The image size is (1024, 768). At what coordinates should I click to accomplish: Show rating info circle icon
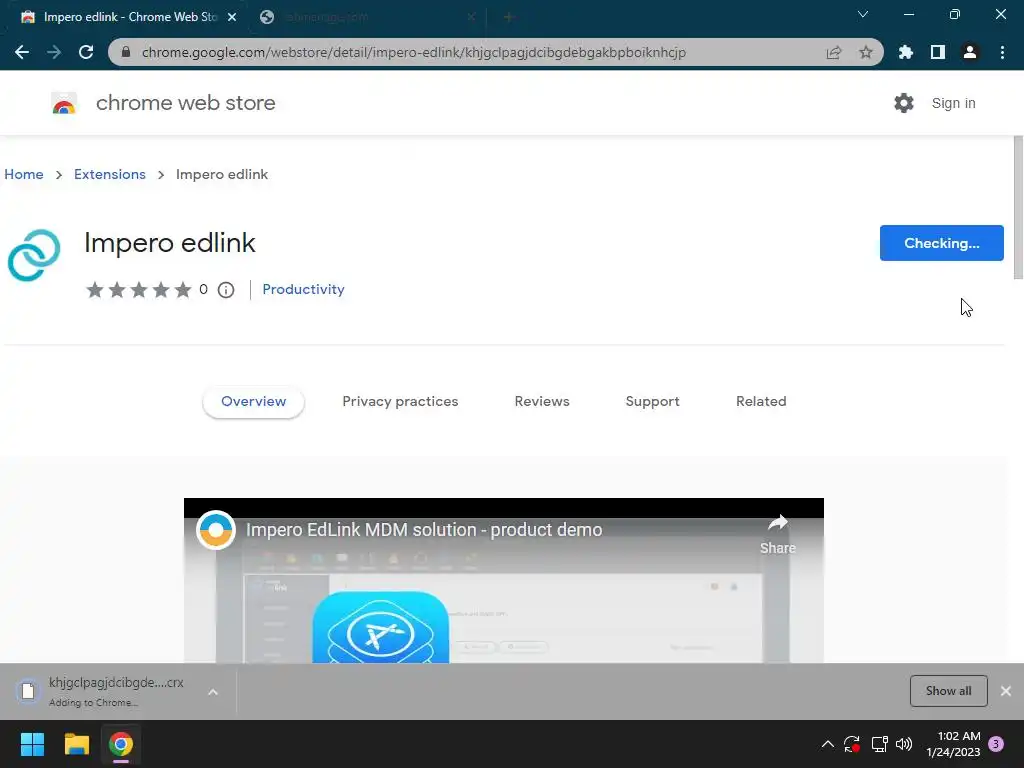click(226, 290)
